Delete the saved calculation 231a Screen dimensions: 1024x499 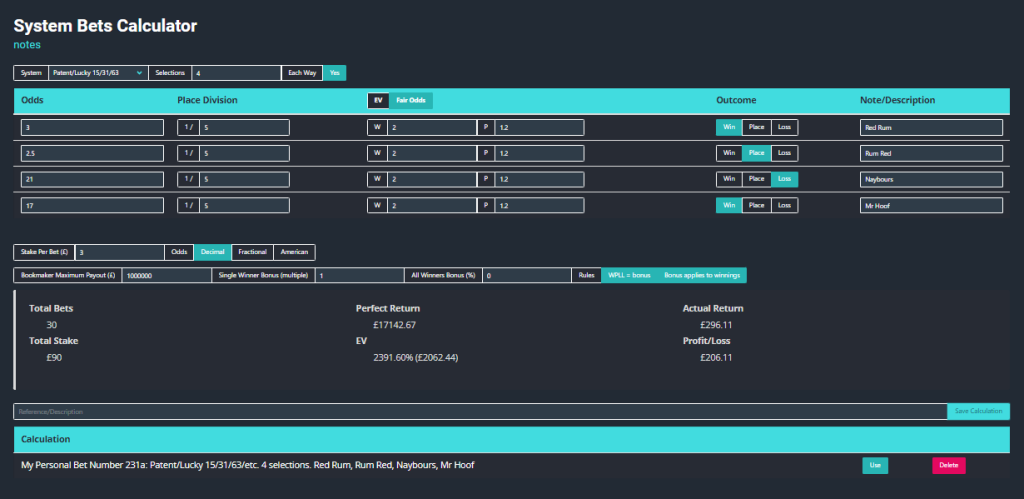(948, 465)
